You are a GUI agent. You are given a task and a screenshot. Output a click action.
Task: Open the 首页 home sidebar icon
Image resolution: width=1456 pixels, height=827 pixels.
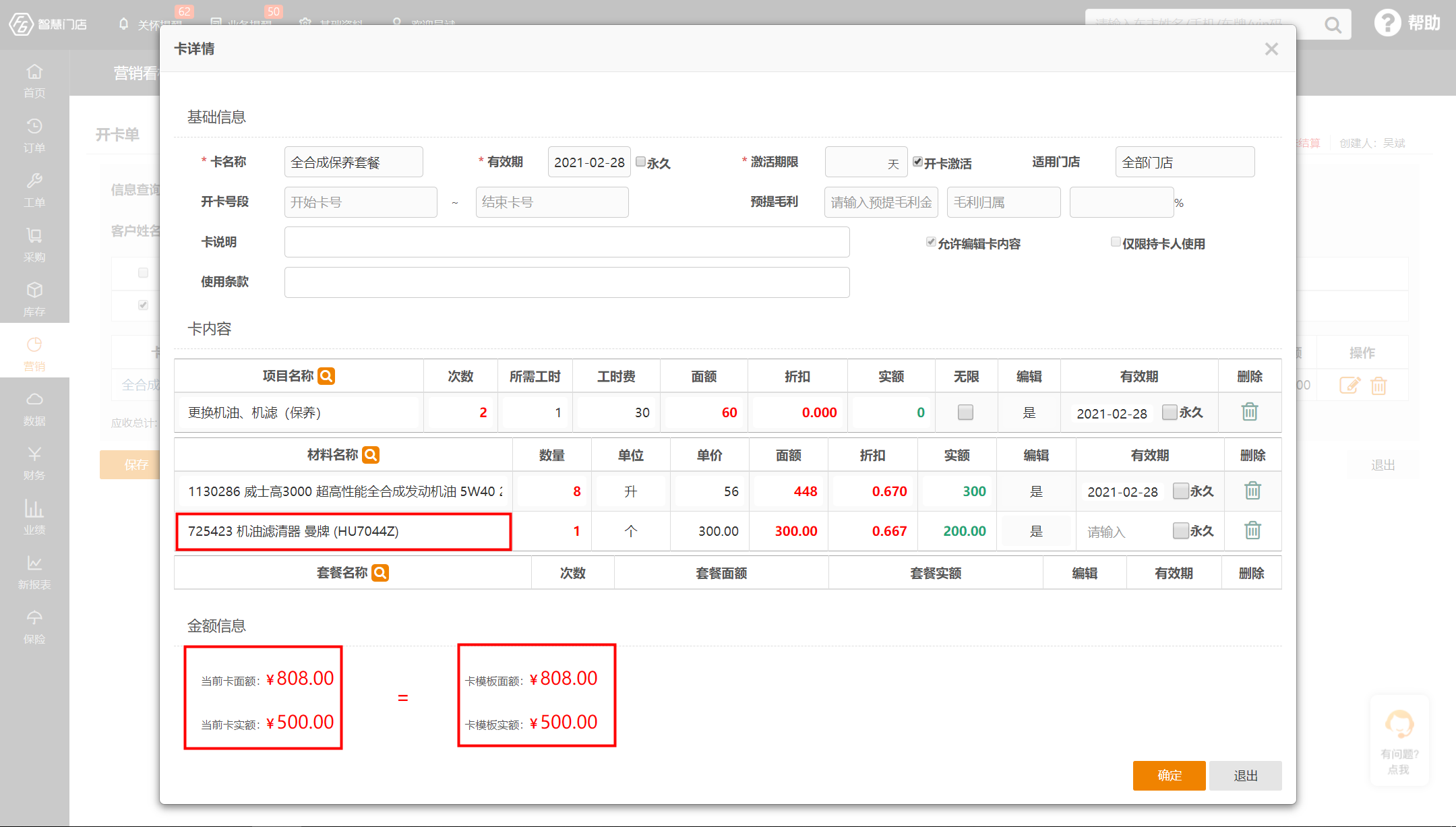34,80
